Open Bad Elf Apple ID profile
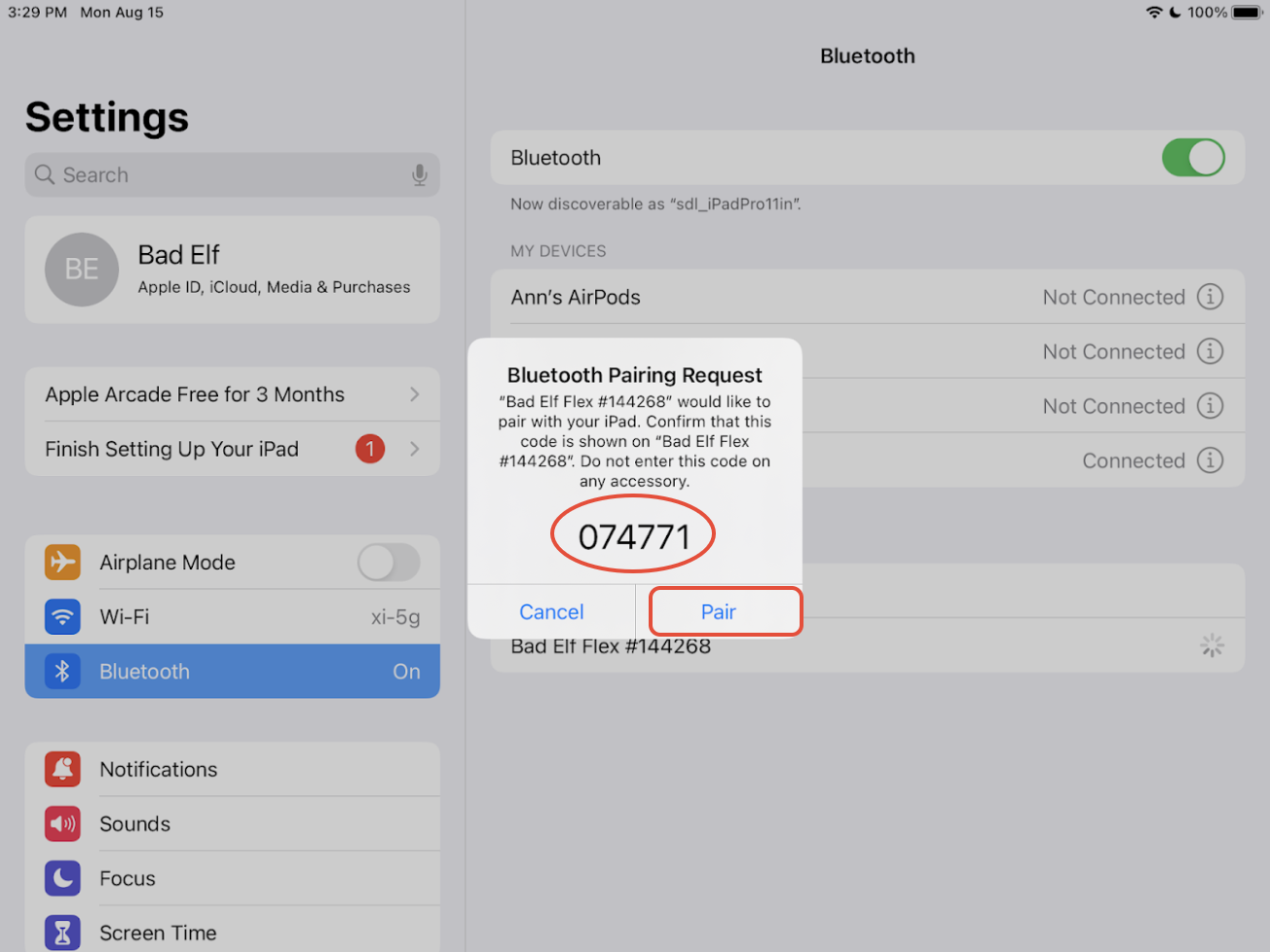The image size is (1270, 952). coord(232,270)
